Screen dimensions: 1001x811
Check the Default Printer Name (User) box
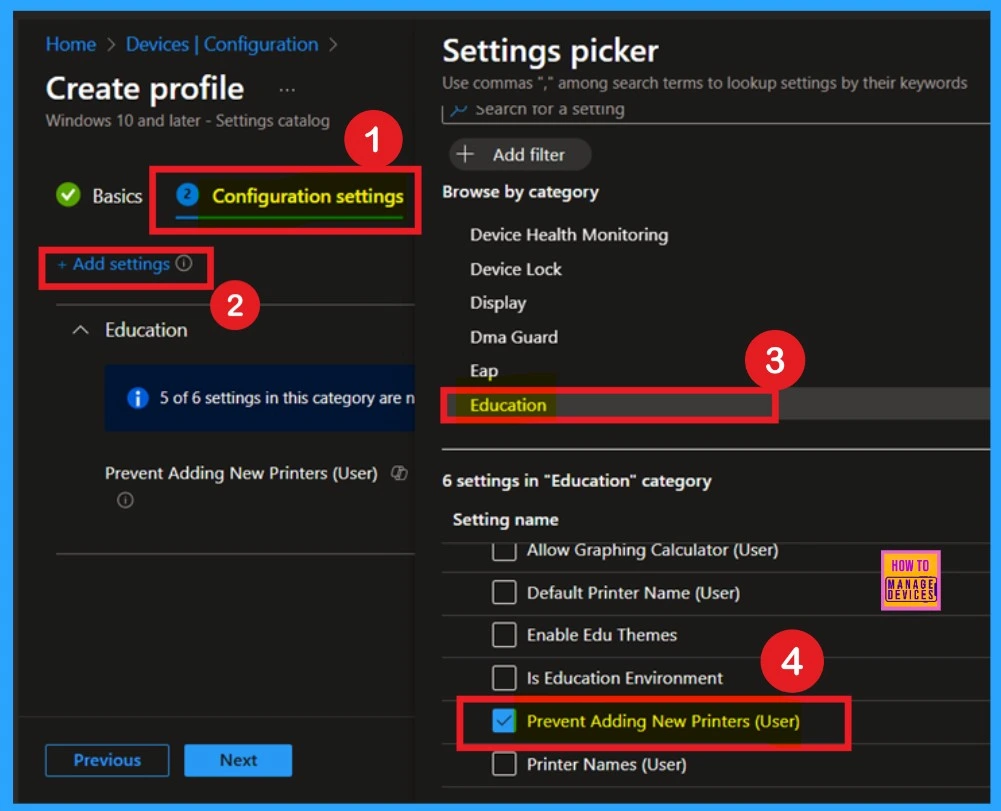[x=504, y=593]
